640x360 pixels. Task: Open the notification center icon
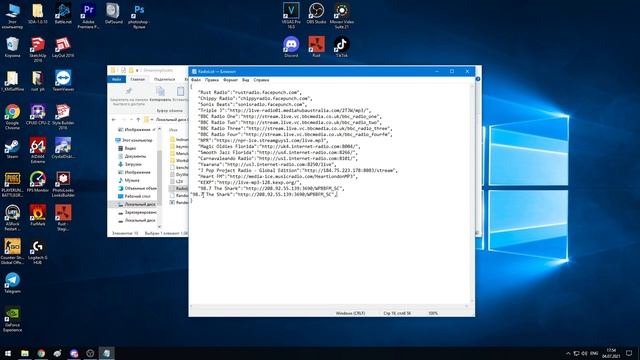click(629, 353)
